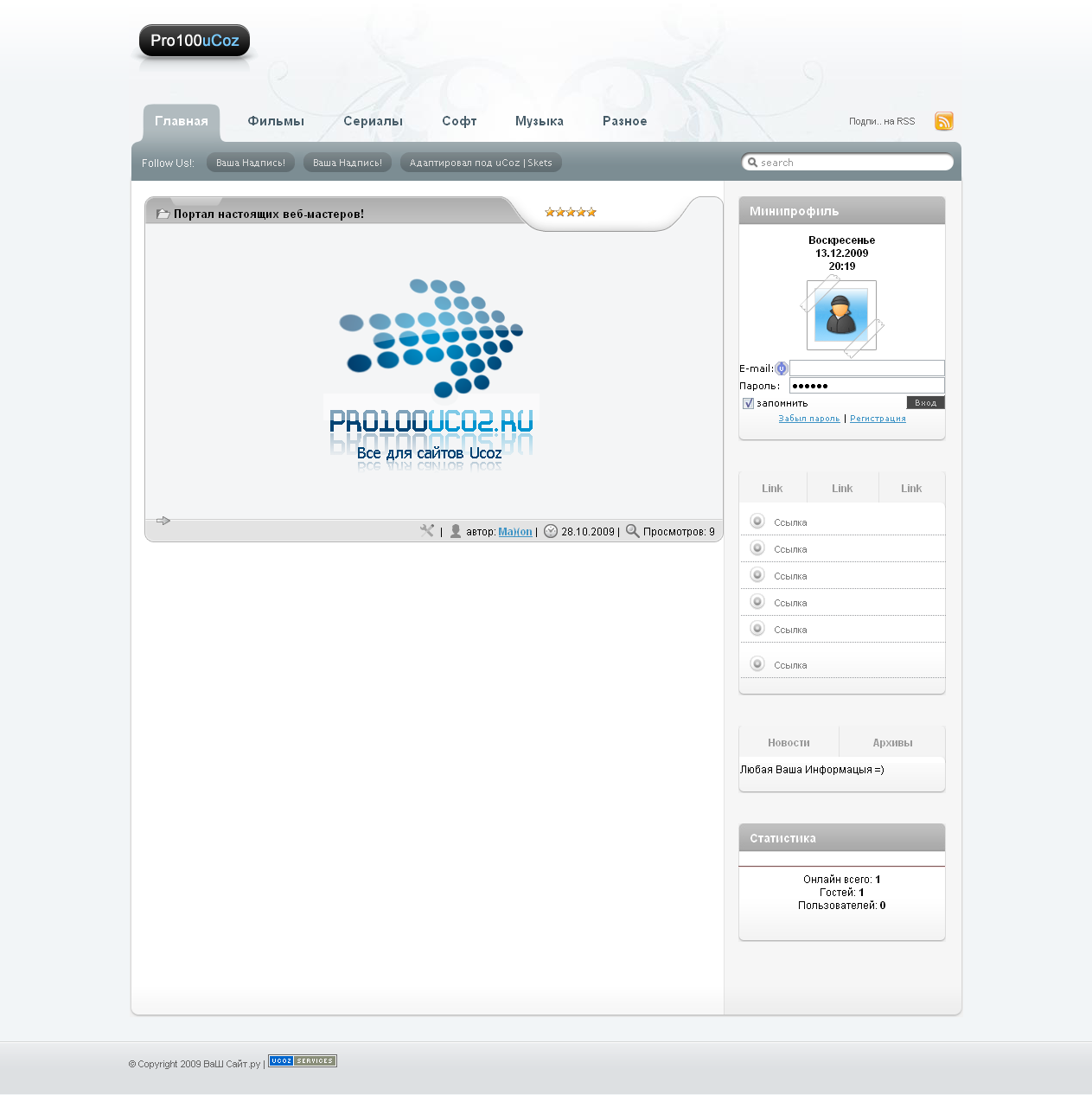The width and height of the screenshot is (1092, 1095).
Task: Open the Музыка tab
Action: pyautogui.click(x=540, y=122)
